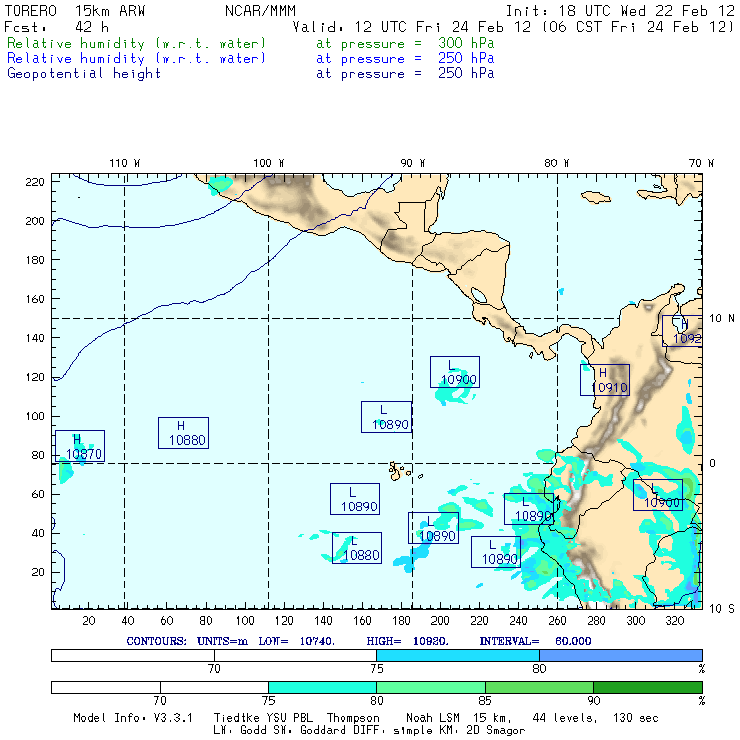Select the turquoise 75–80% segment of lower colorbar
740x740 pixels.
coord(322,687)
